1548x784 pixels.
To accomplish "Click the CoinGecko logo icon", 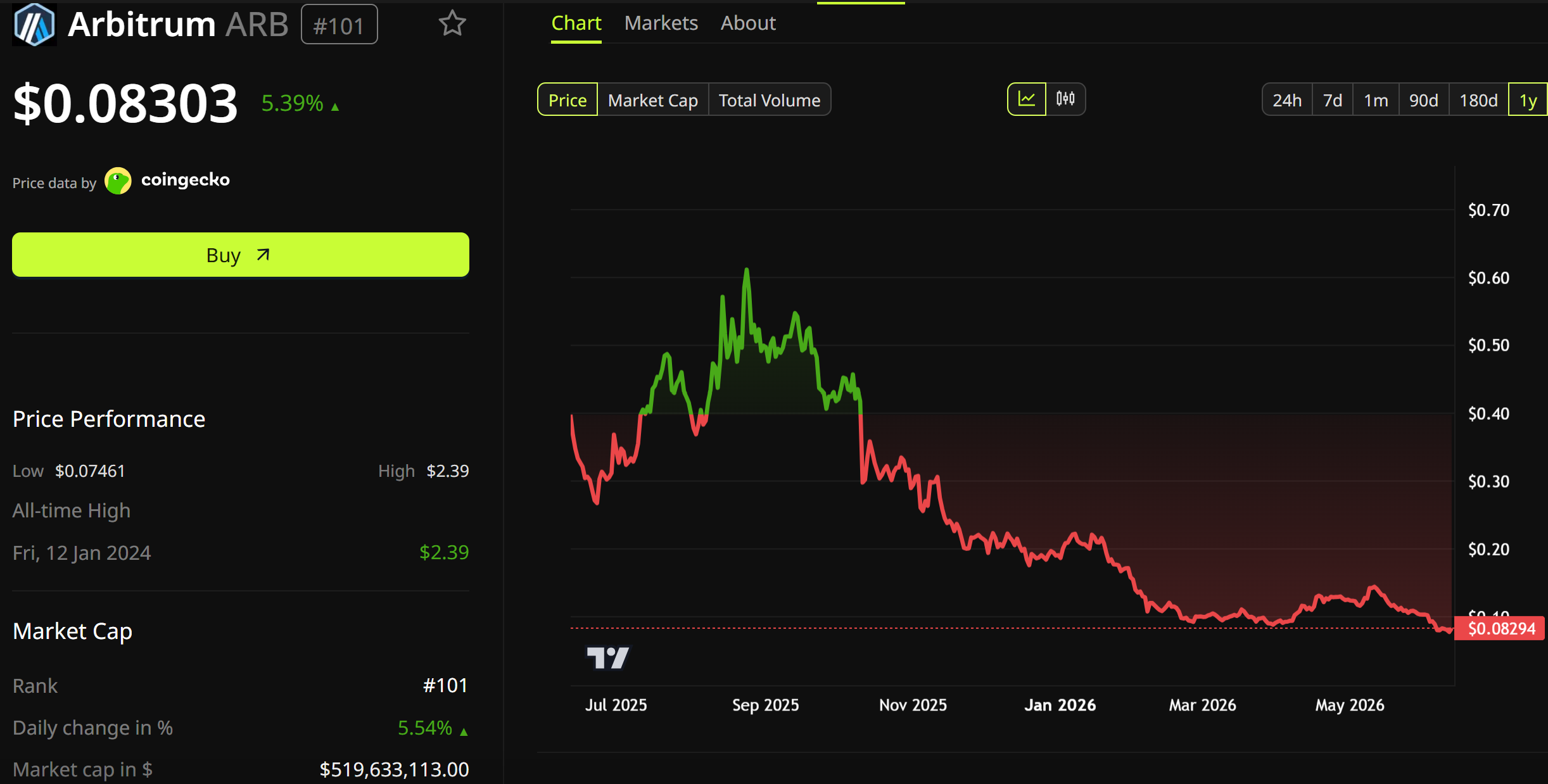I will (x=118, y=181).
